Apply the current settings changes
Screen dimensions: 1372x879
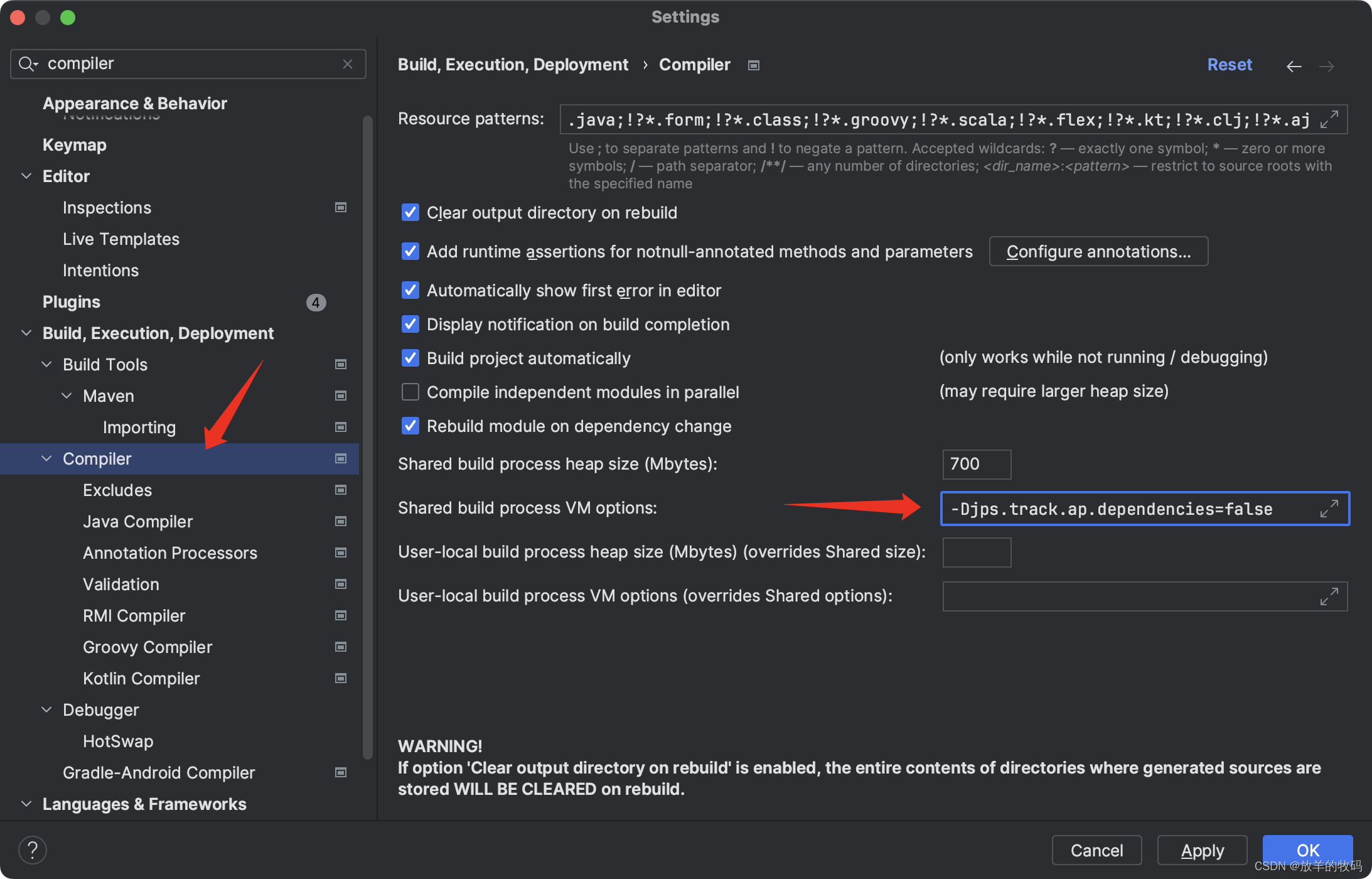pyautogui.click(x=1202, y=849)
